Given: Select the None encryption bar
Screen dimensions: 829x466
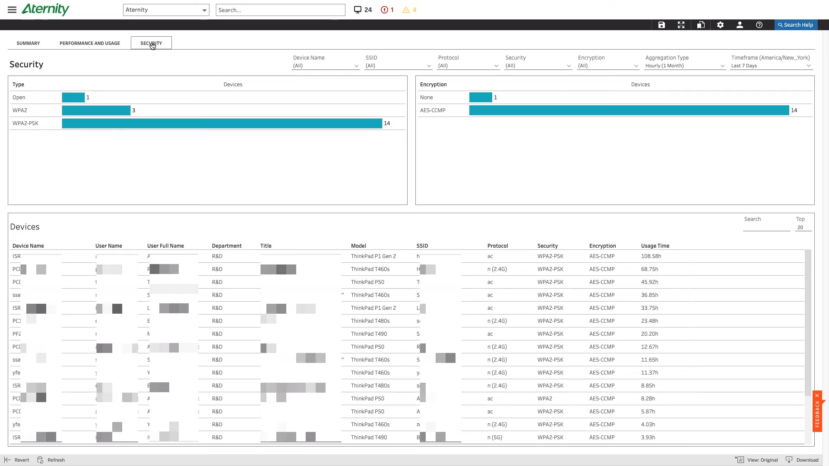Looking at the screenshot, I should (480, 97).
